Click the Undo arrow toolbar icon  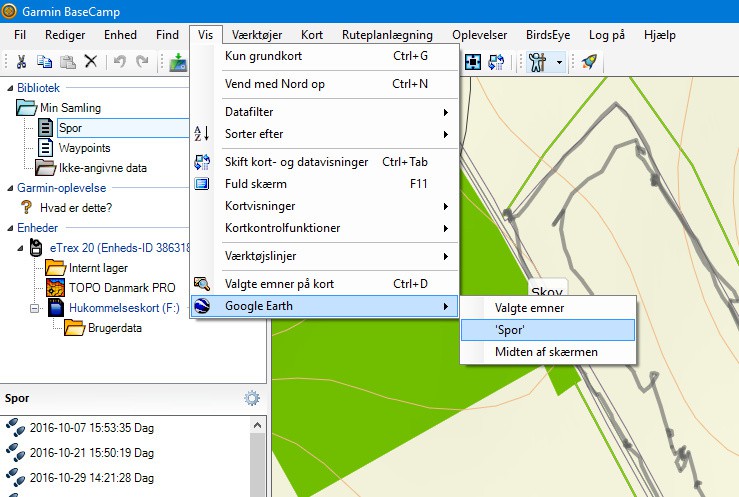click(120, 62)
